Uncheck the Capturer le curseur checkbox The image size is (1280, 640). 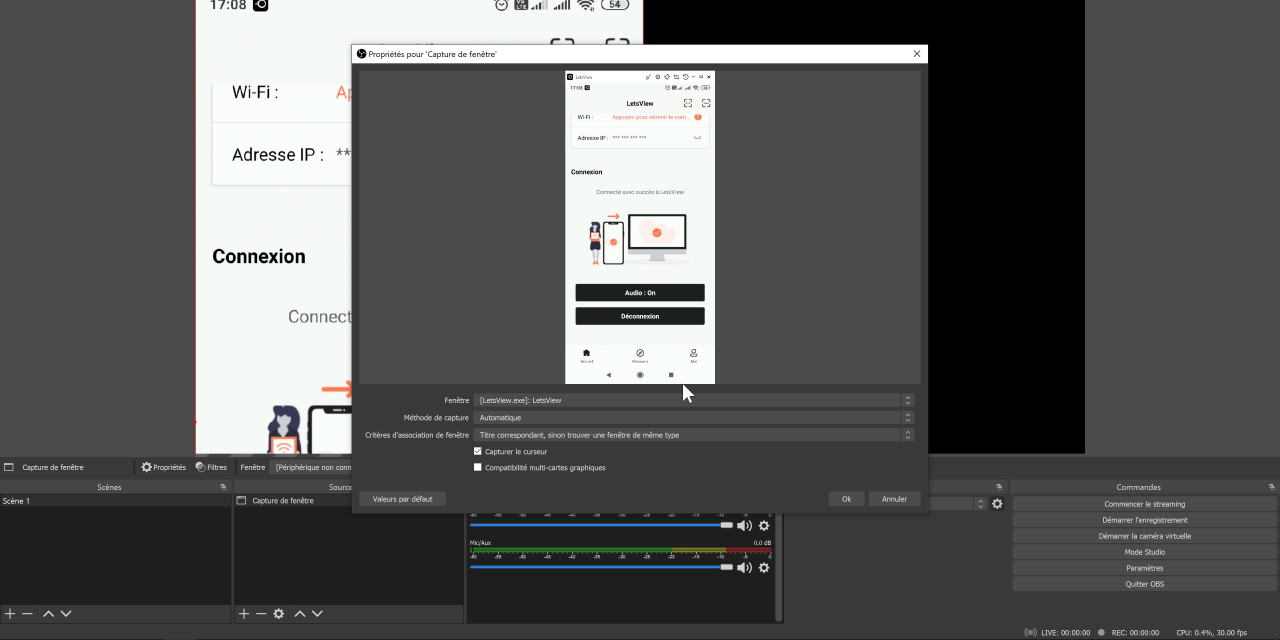[x=478, y=451]
